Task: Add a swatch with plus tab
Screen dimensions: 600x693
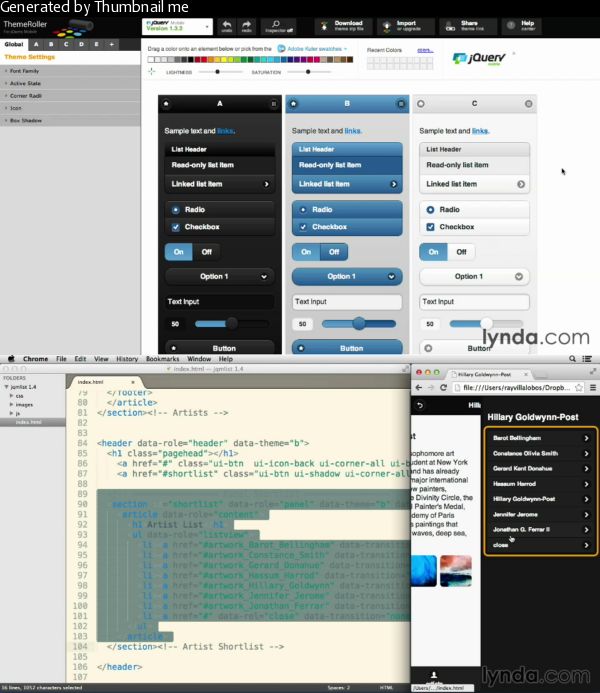Action: [112, 44]
